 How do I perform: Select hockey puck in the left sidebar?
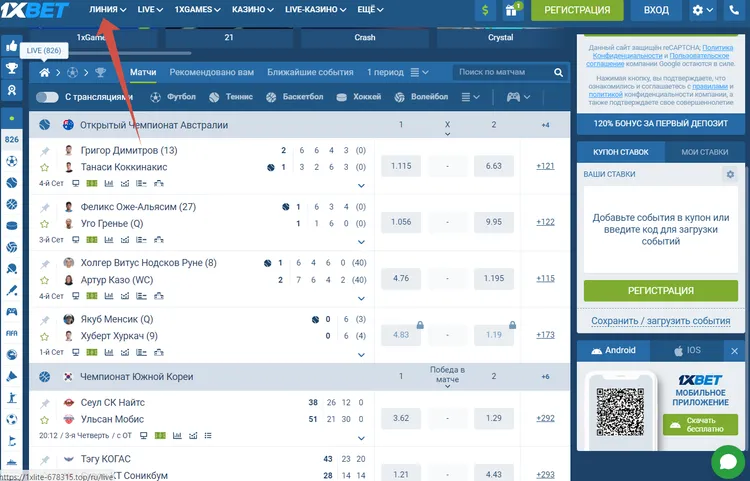11,226
